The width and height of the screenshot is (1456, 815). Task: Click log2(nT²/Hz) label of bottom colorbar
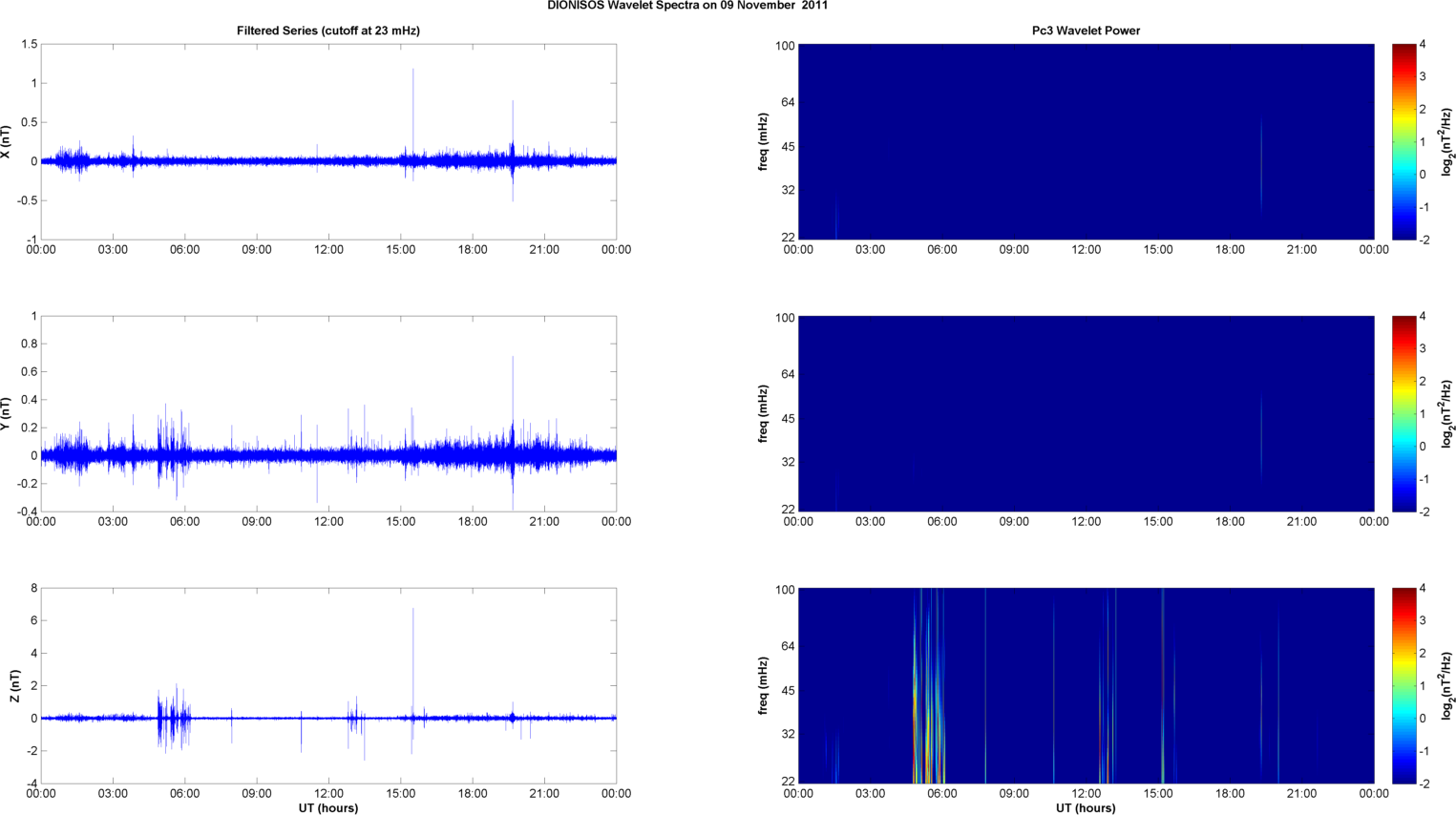click(x=1447, y=686)
